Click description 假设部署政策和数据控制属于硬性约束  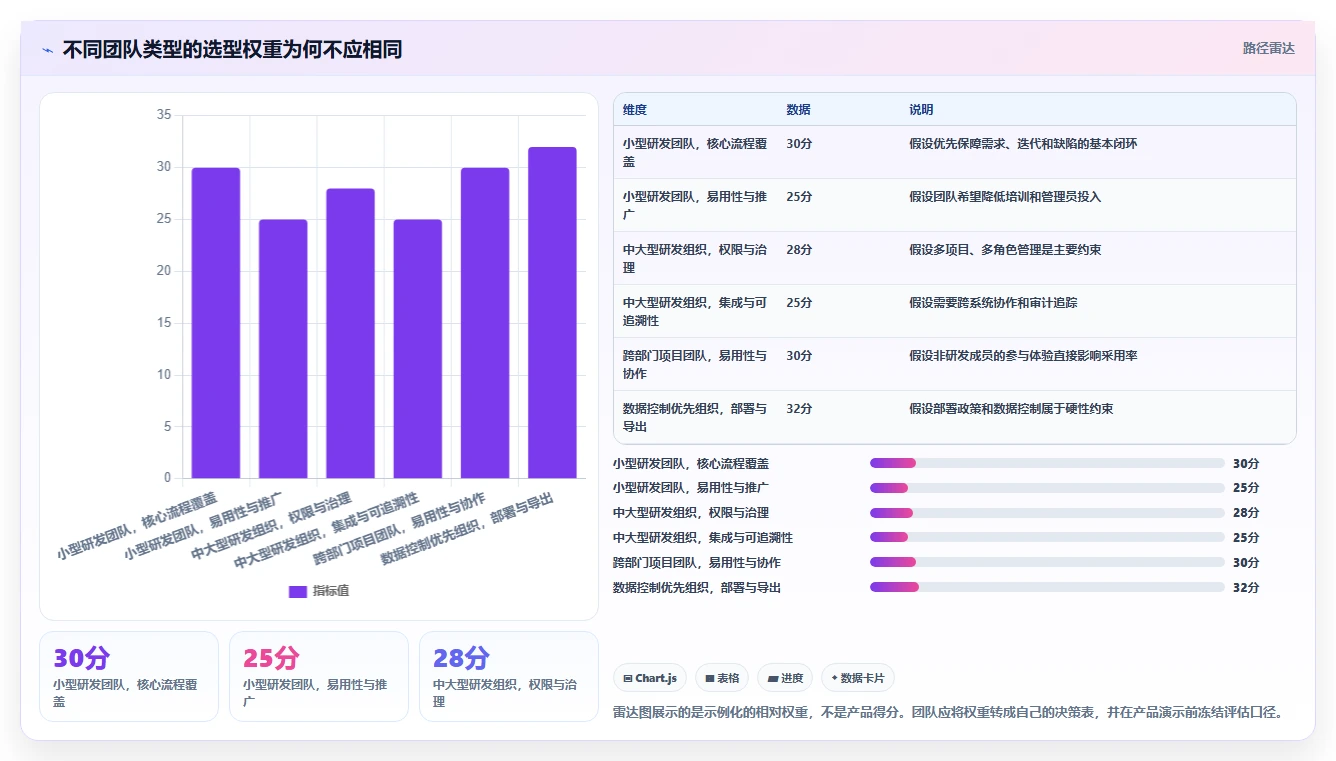(1011, 408)
